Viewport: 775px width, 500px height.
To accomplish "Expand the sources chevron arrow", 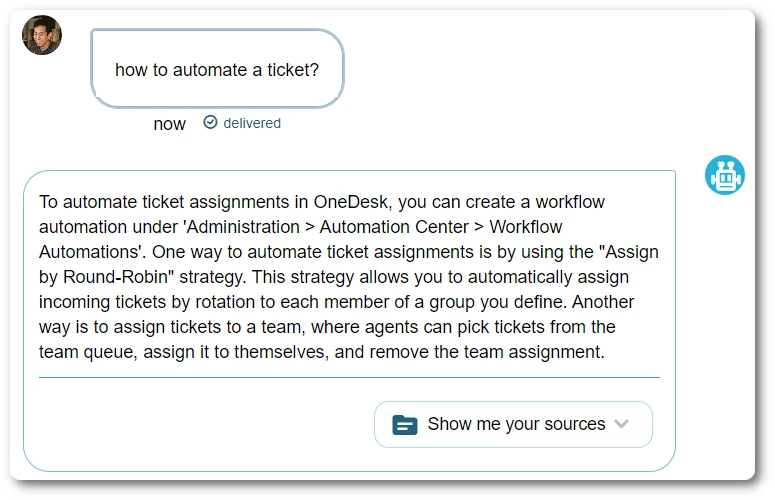I will 621,424.
